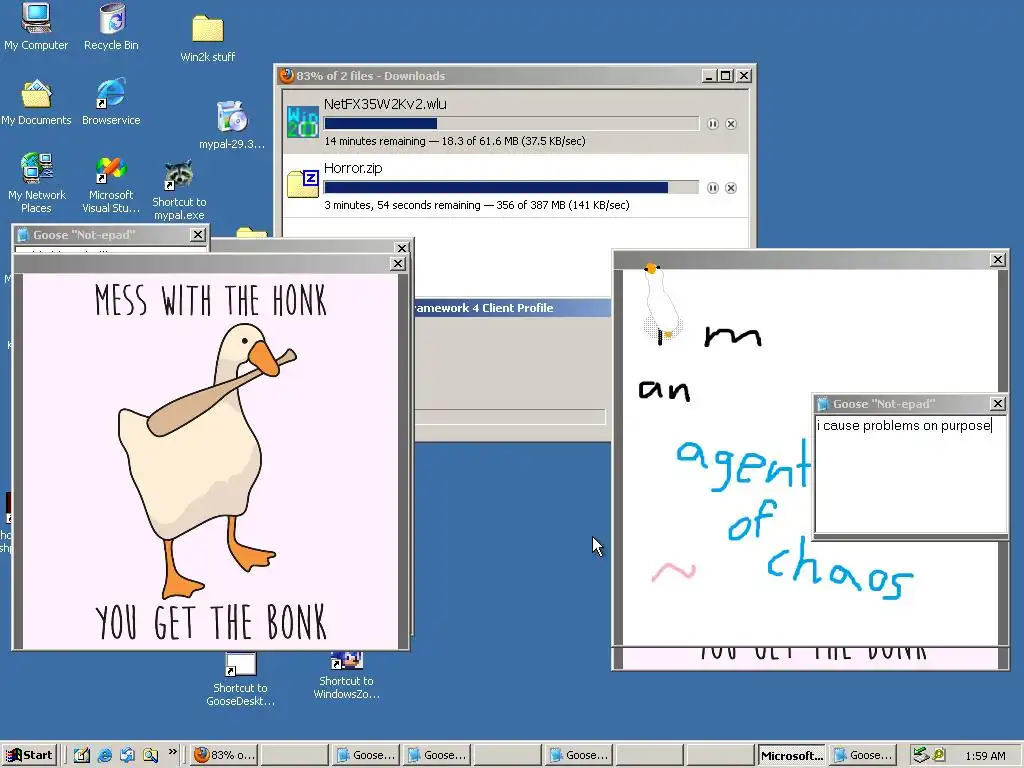Close the Downloads window
The width and height of the screenshot is (1024, 768).
coord(744,76)
